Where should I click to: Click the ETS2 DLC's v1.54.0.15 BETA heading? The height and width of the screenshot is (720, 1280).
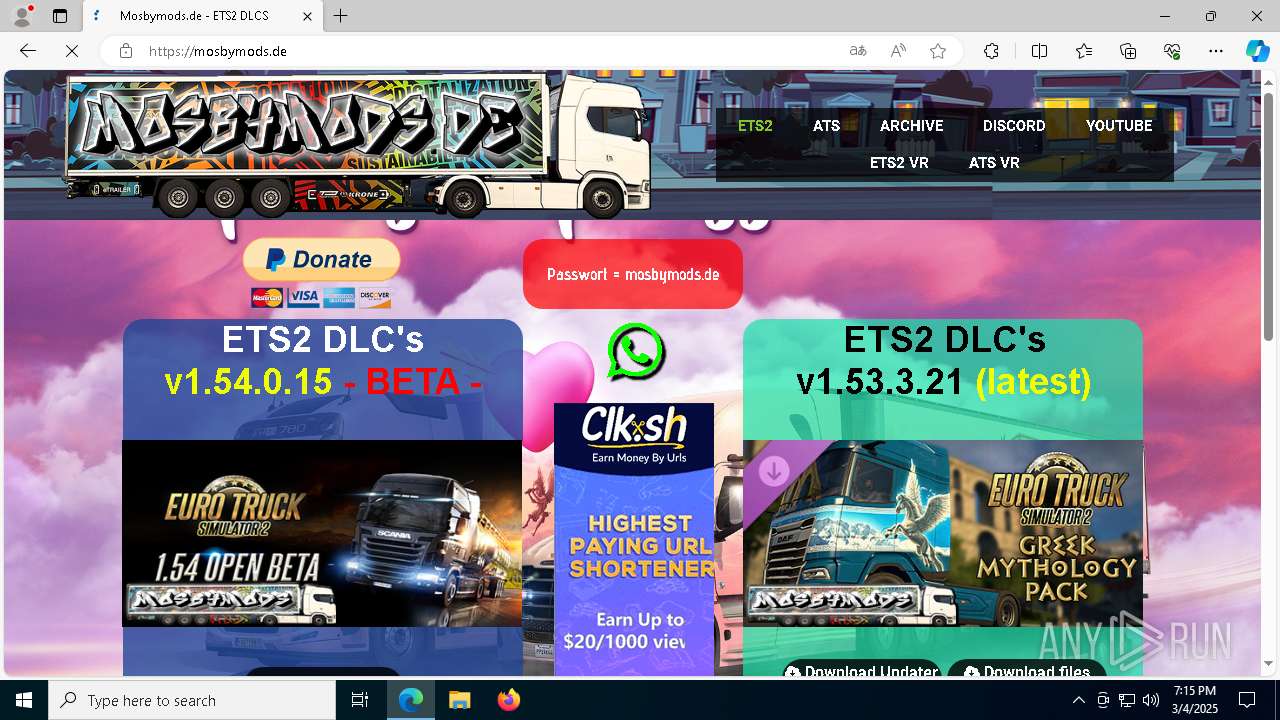click(323, 361)
